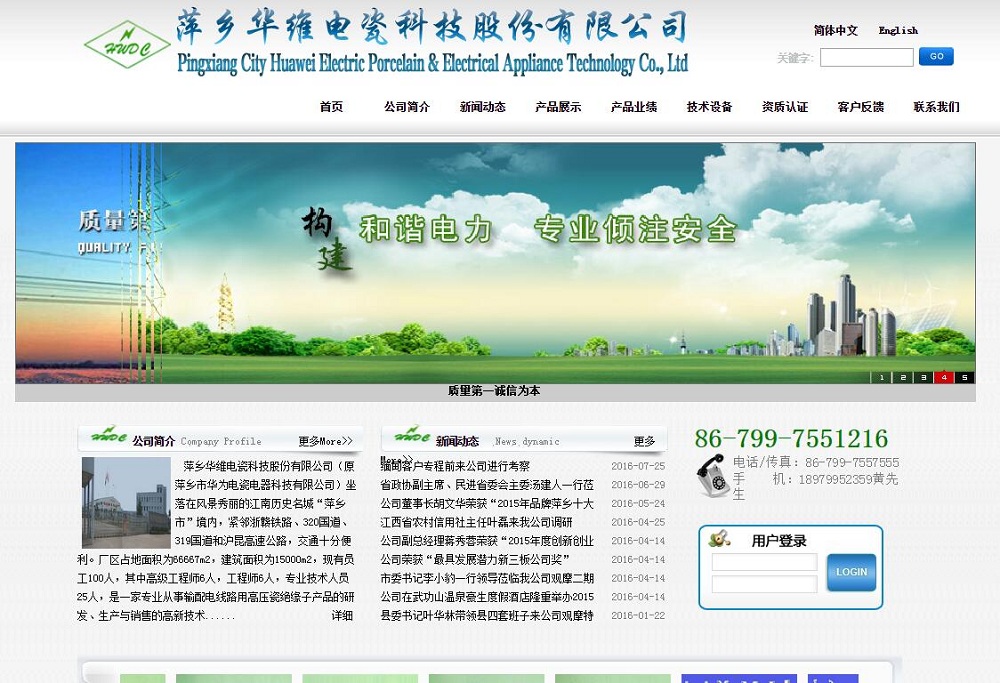The height and width of the screenshot is (683, 1000).
Task: Open news 江西省农村信用社主任叶磊来我公司调研
Action: pyautogui.click(x=476, y=522)
